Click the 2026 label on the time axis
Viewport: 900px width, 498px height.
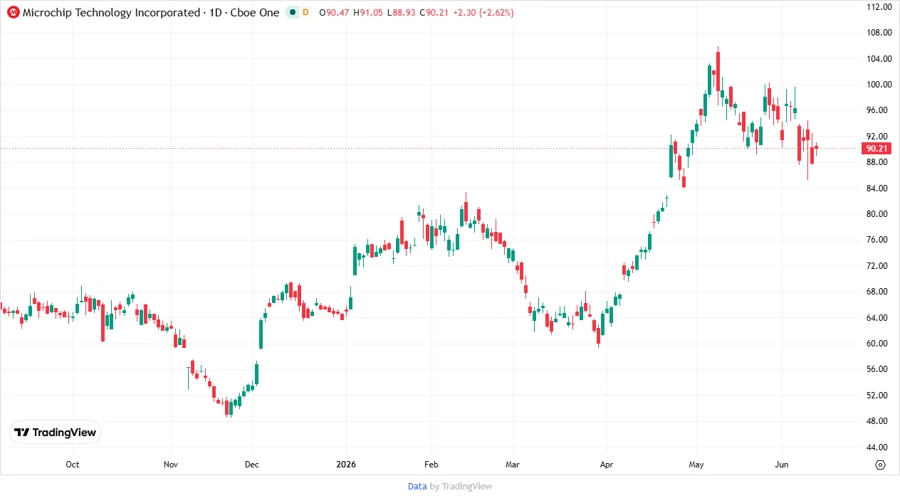coord(346,464)
